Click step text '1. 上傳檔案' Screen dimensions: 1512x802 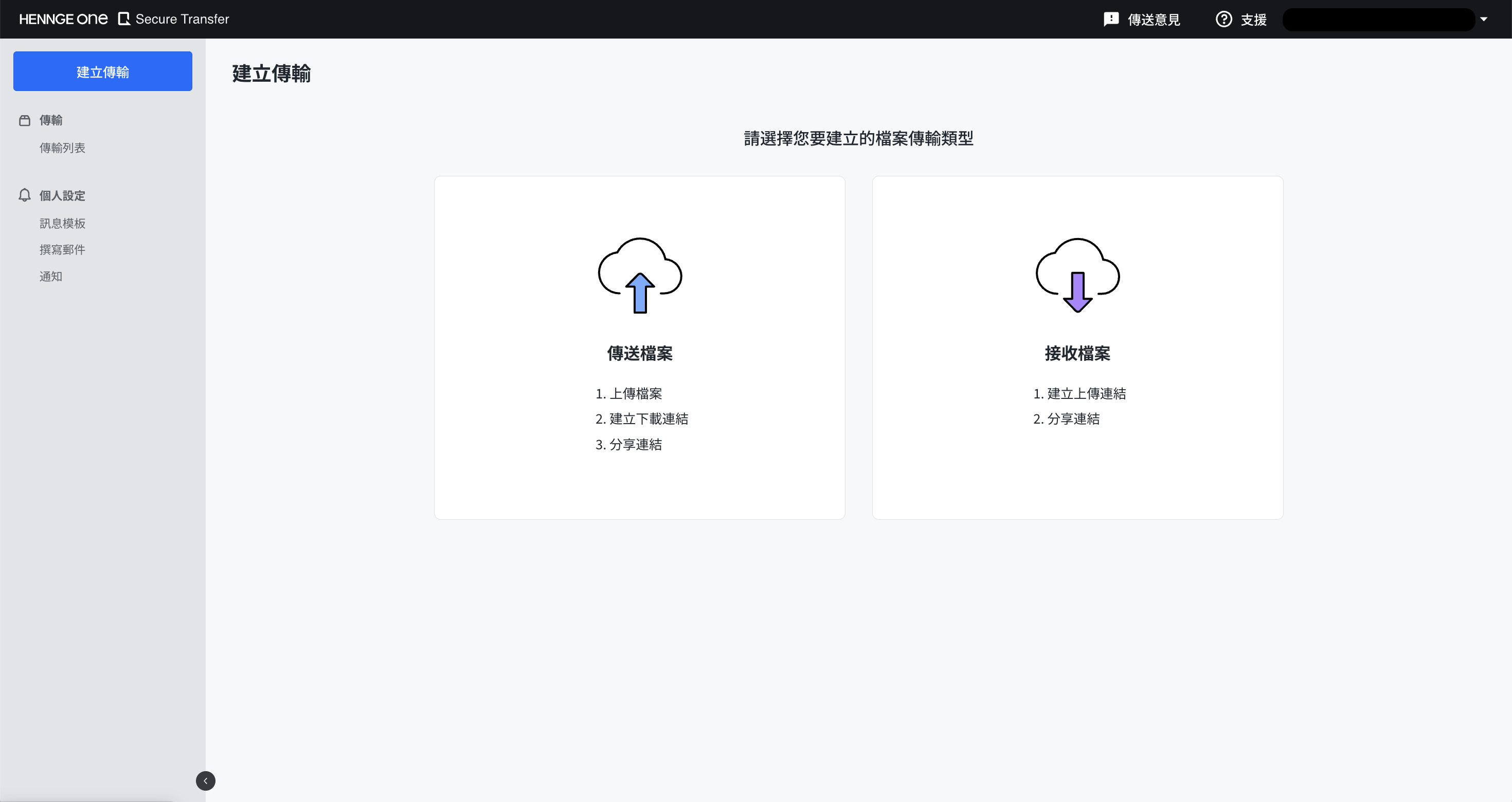click(628, 394)
